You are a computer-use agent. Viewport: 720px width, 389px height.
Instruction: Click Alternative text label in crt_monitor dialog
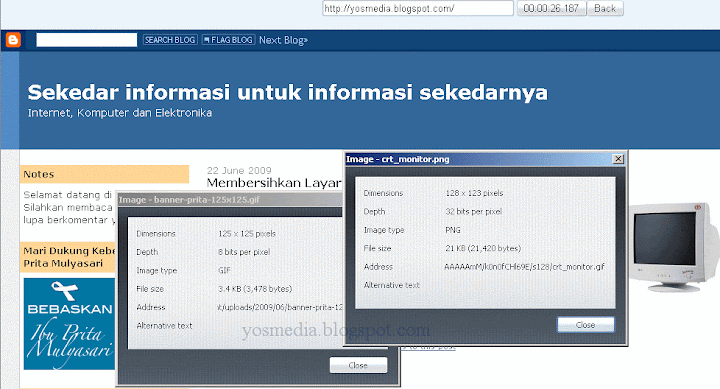point(391,285)
